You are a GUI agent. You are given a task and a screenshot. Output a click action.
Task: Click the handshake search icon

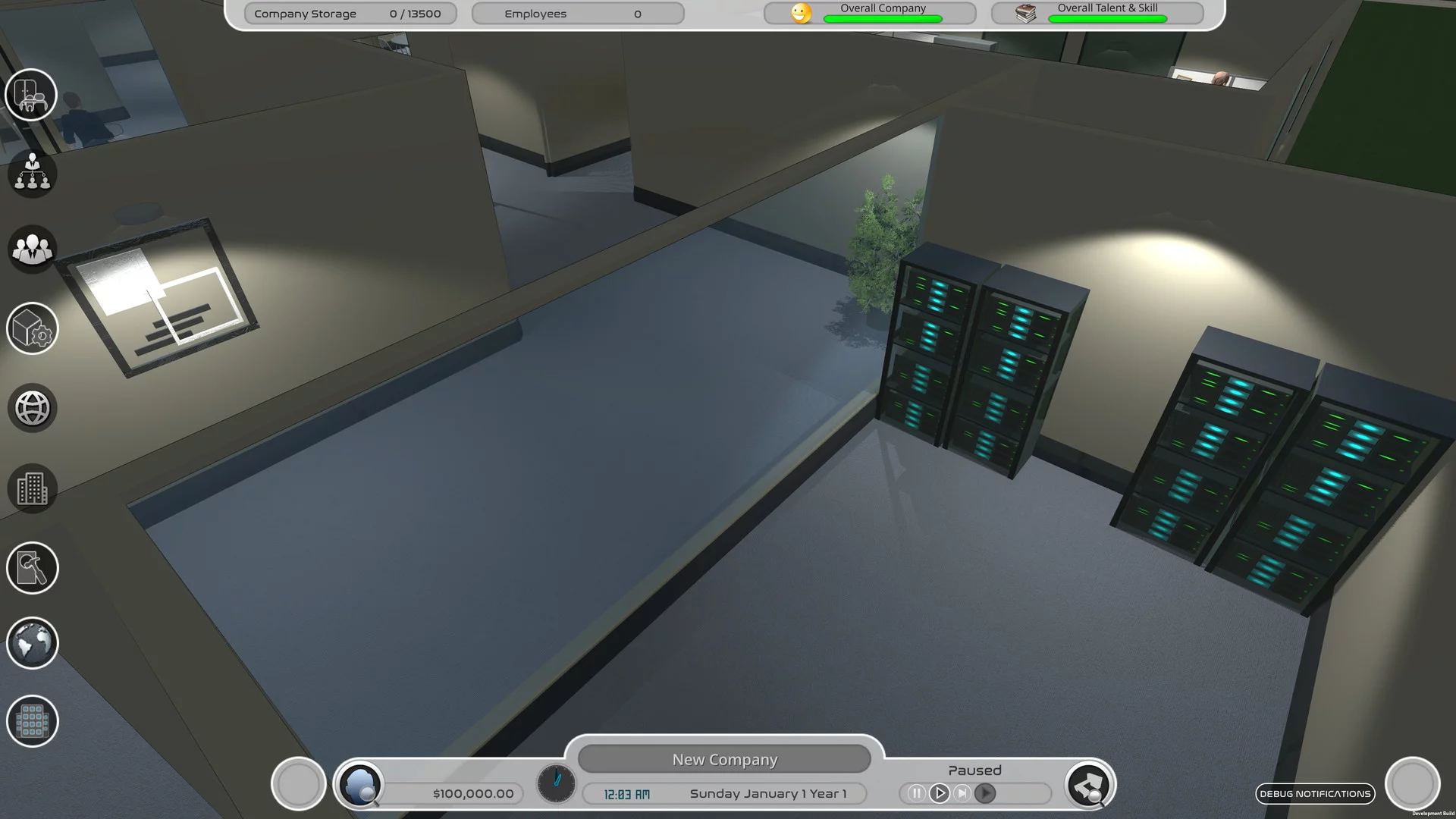point(1089,785)
